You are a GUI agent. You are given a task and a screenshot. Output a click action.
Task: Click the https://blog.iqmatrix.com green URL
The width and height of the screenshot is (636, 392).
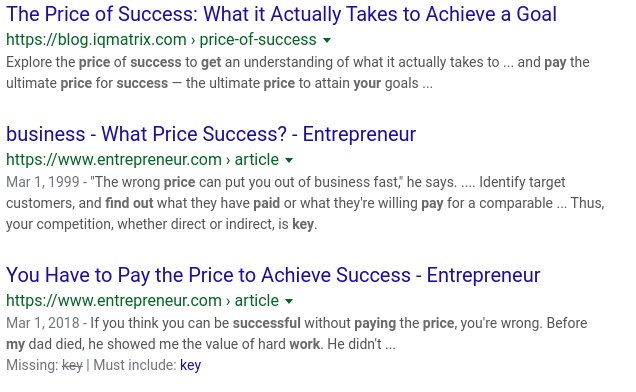tap(96, 40)
